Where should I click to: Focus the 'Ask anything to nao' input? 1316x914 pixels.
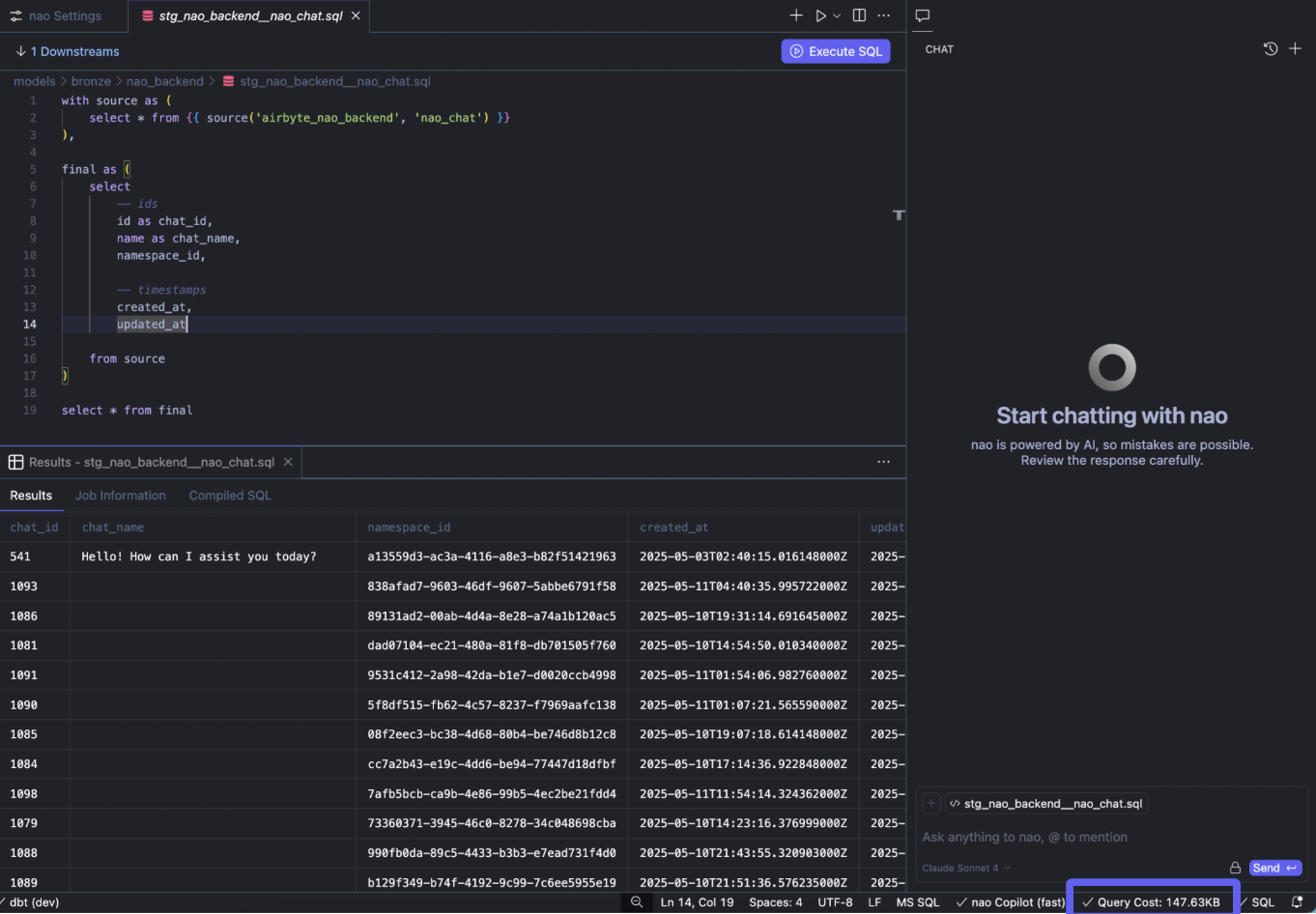[x=1111, y=838]
